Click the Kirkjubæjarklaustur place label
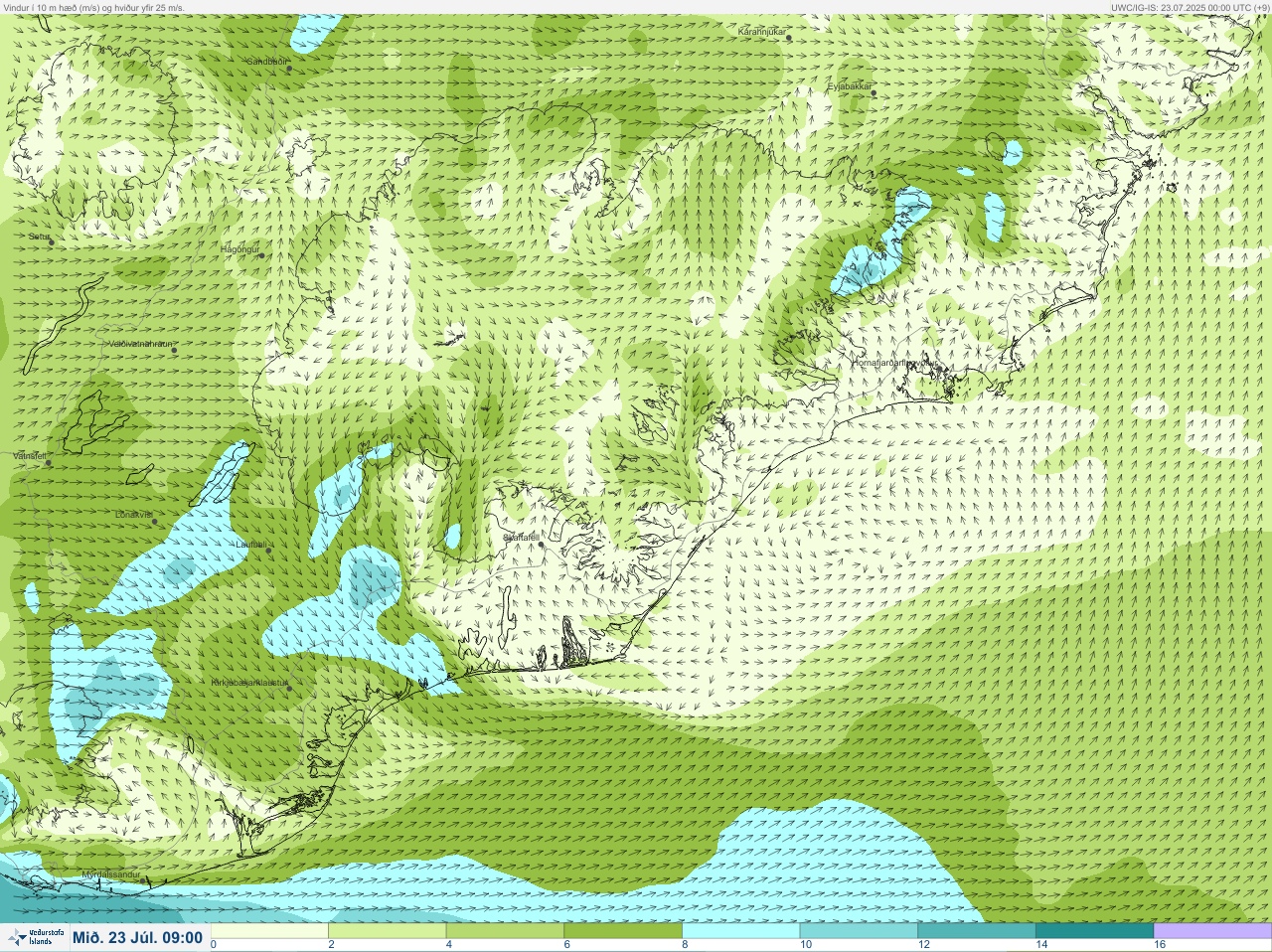1272x952 pixels. pyautogui.click(x=249, y=684)
